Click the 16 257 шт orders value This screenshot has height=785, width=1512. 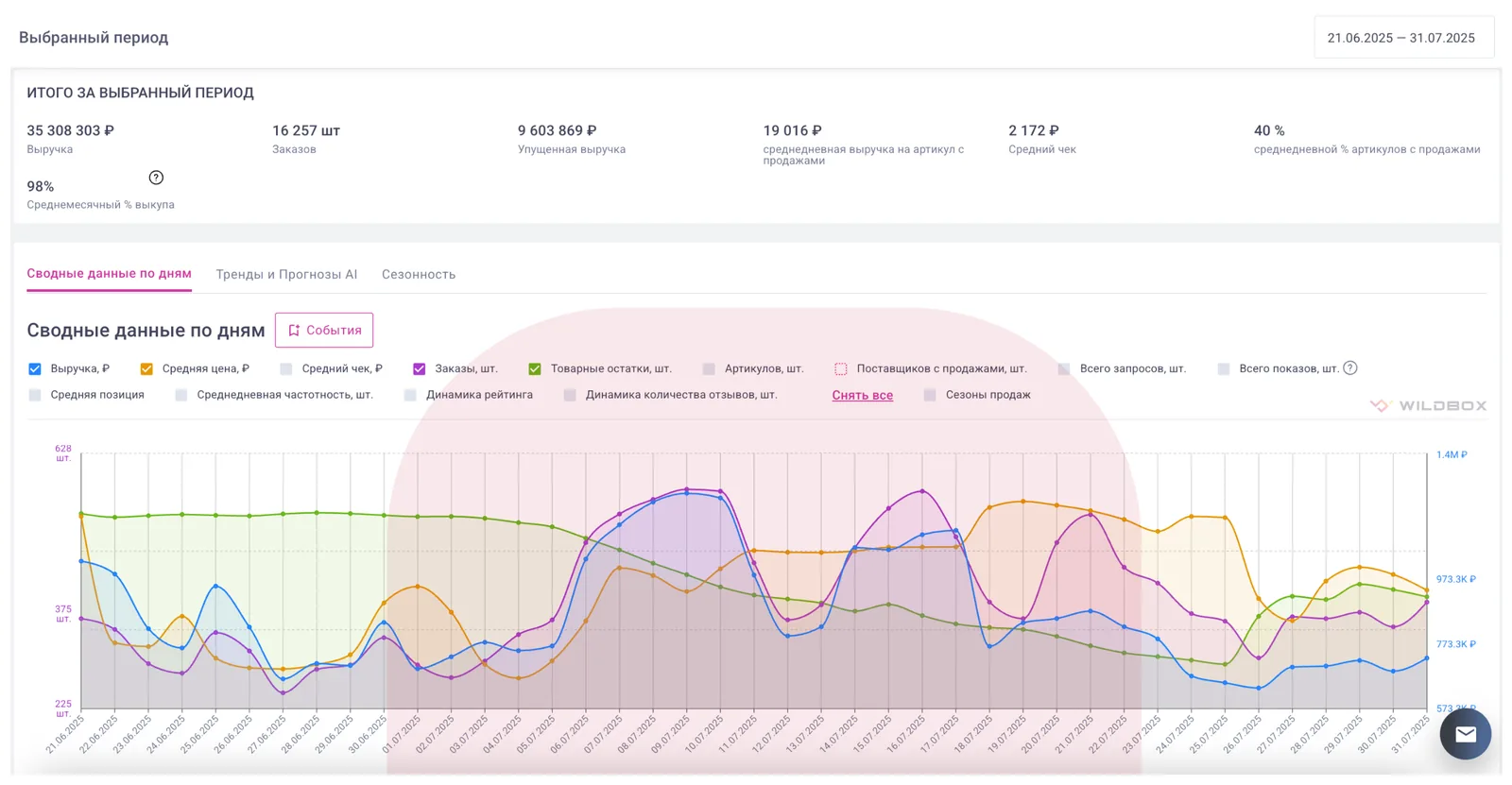306,130
